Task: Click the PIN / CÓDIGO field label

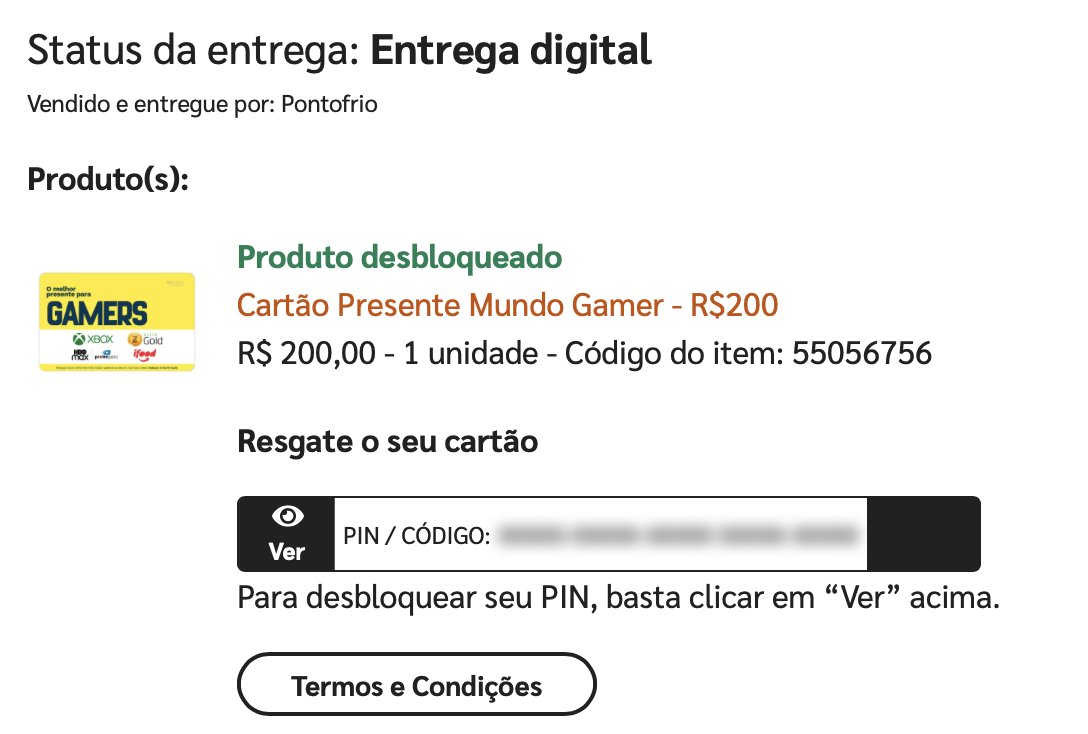Action: pyautogui.click(x=416, y=536)
